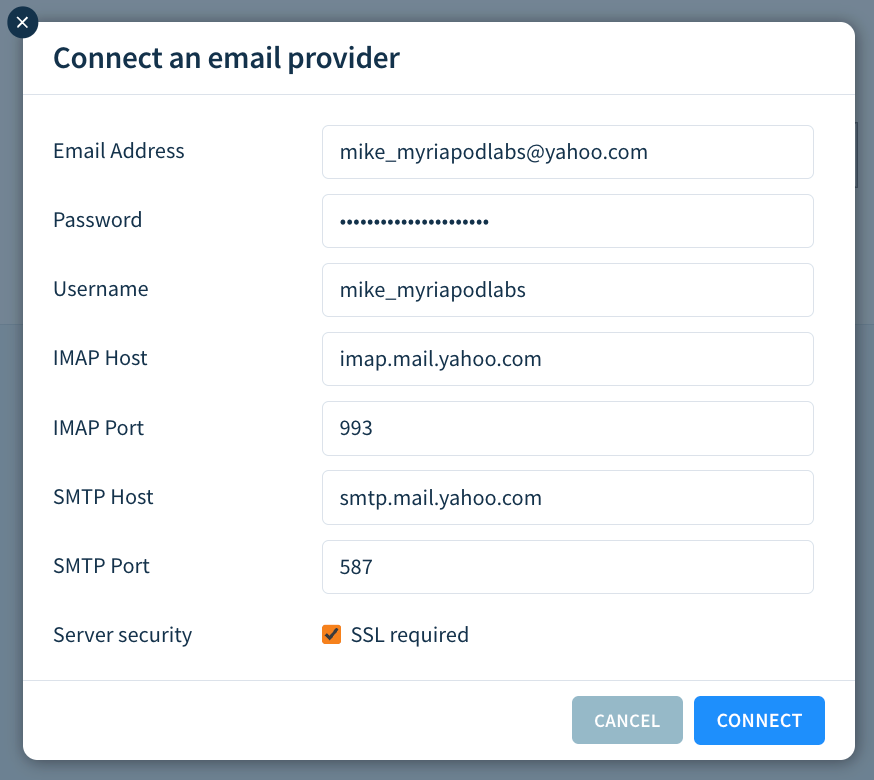Select the Username field showing mike_myriapodlabs

coord(567,289)
